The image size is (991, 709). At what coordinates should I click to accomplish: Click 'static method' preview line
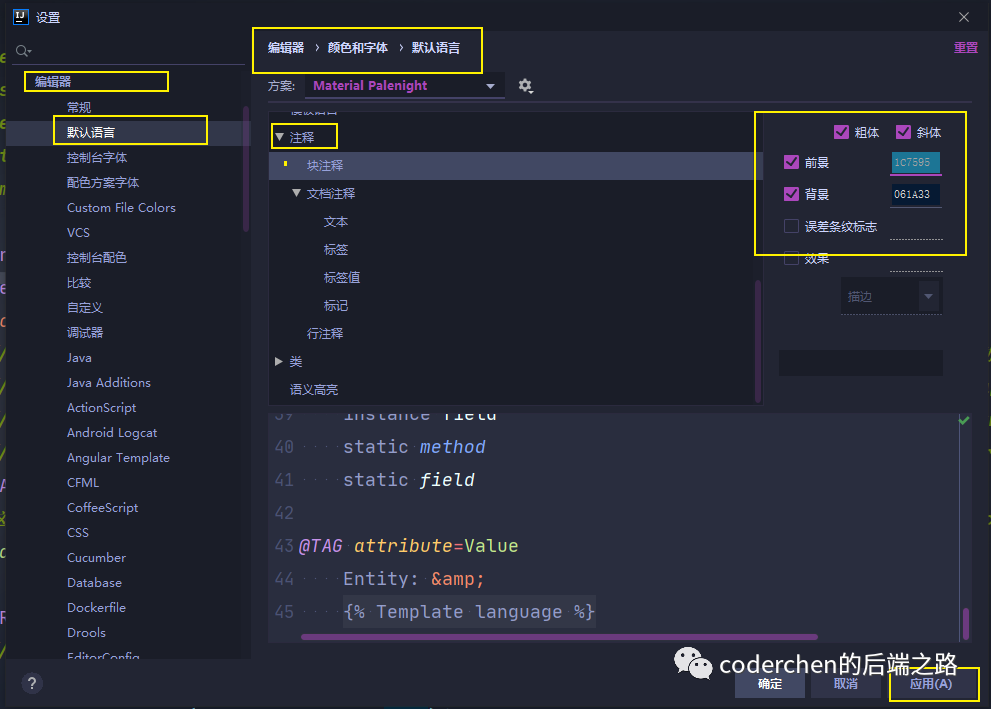pos(414,447)
